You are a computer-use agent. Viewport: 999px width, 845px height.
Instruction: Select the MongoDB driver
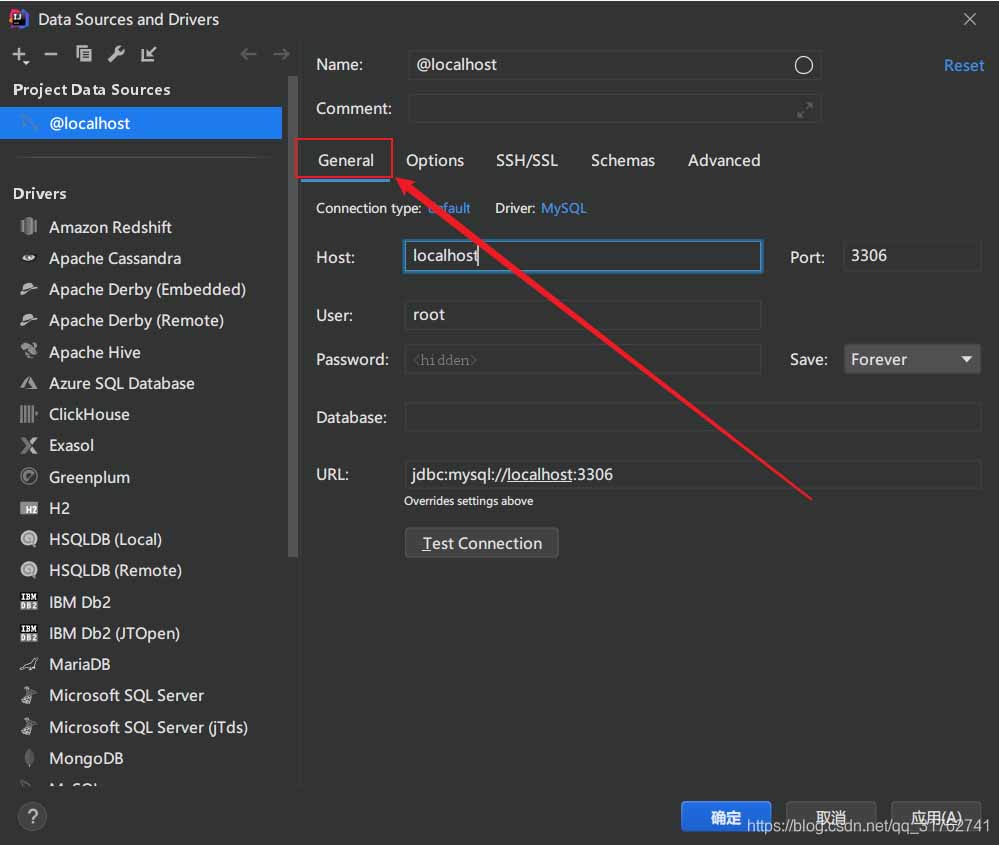point(86,758)
